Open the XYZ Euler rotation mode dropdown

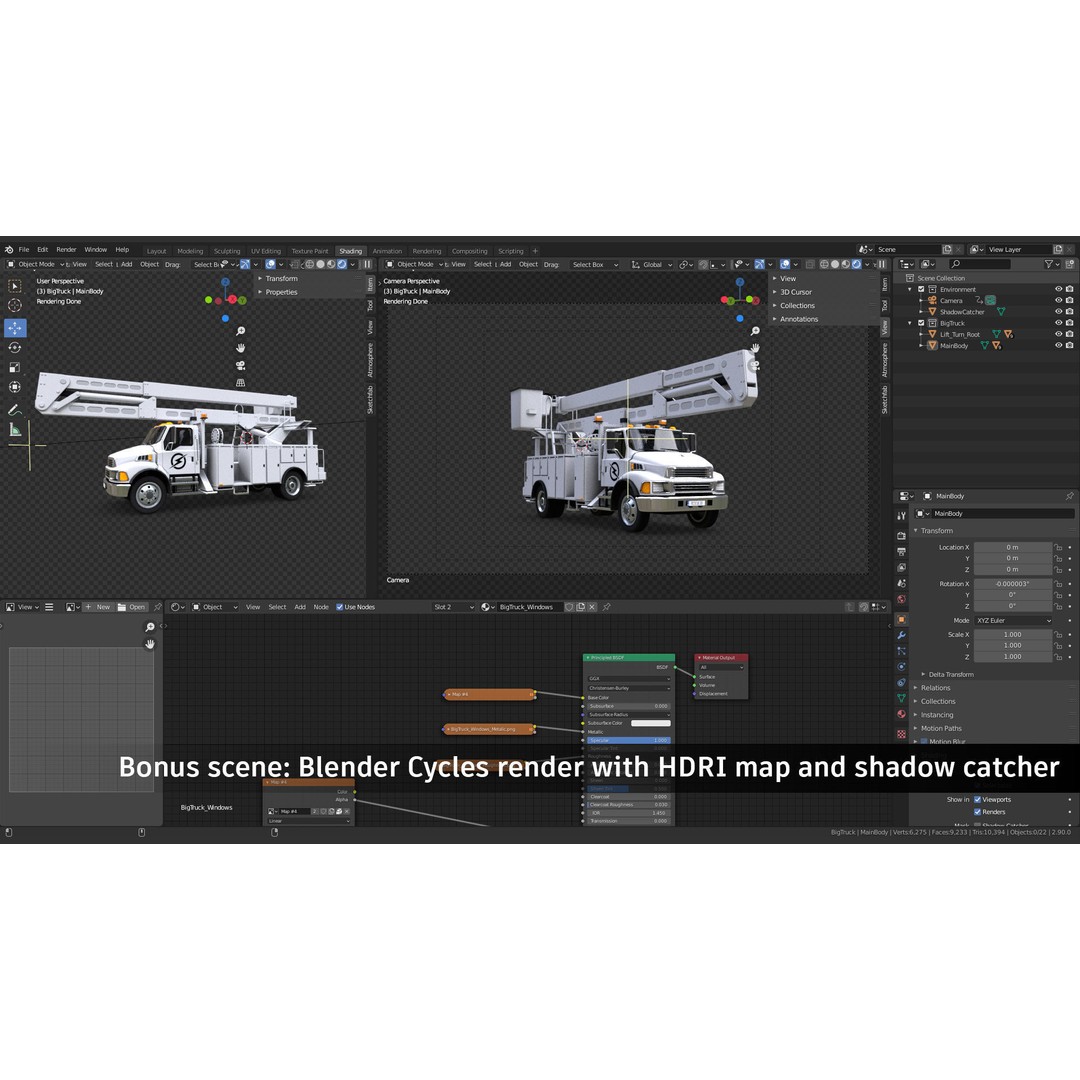tap(1013, 621)
